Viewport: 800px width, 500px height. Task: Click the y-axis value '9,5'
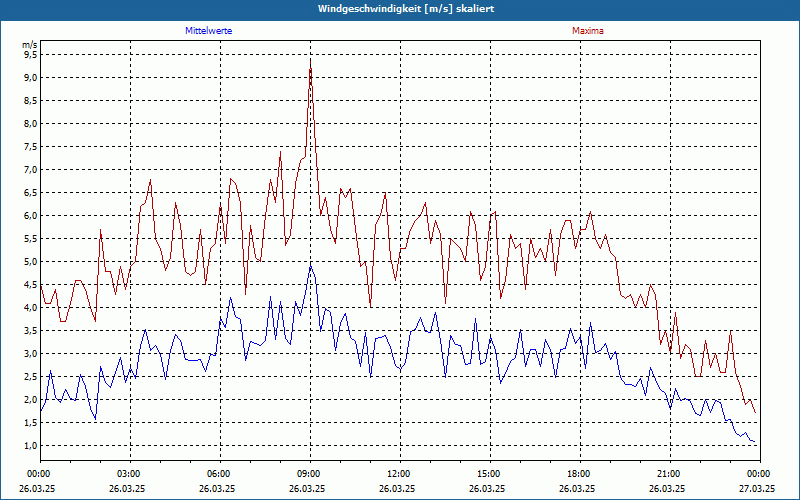click(x=30, y=55)
